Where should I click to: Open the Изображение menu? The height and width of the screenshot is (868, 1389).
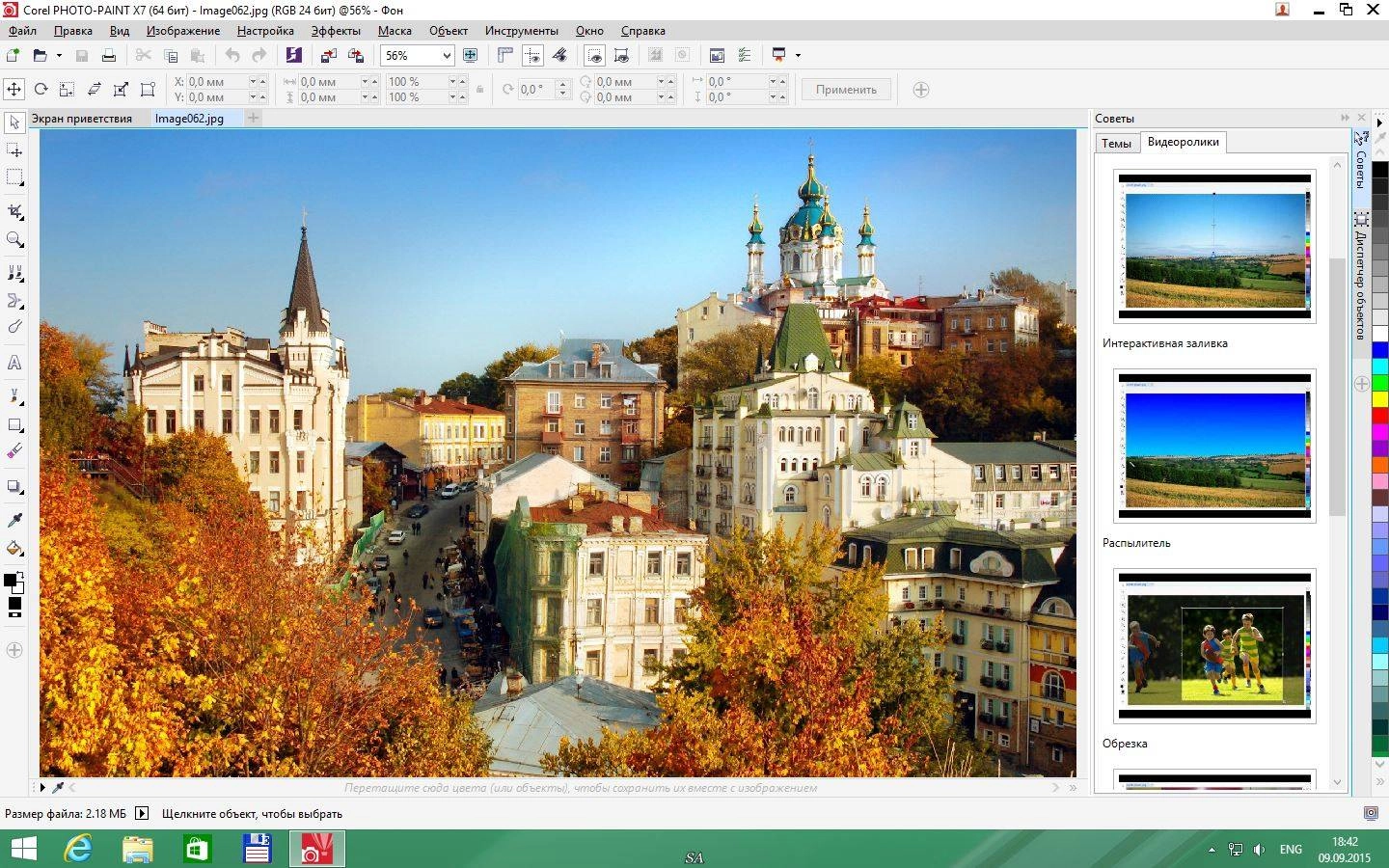click(x=183, y=31)
